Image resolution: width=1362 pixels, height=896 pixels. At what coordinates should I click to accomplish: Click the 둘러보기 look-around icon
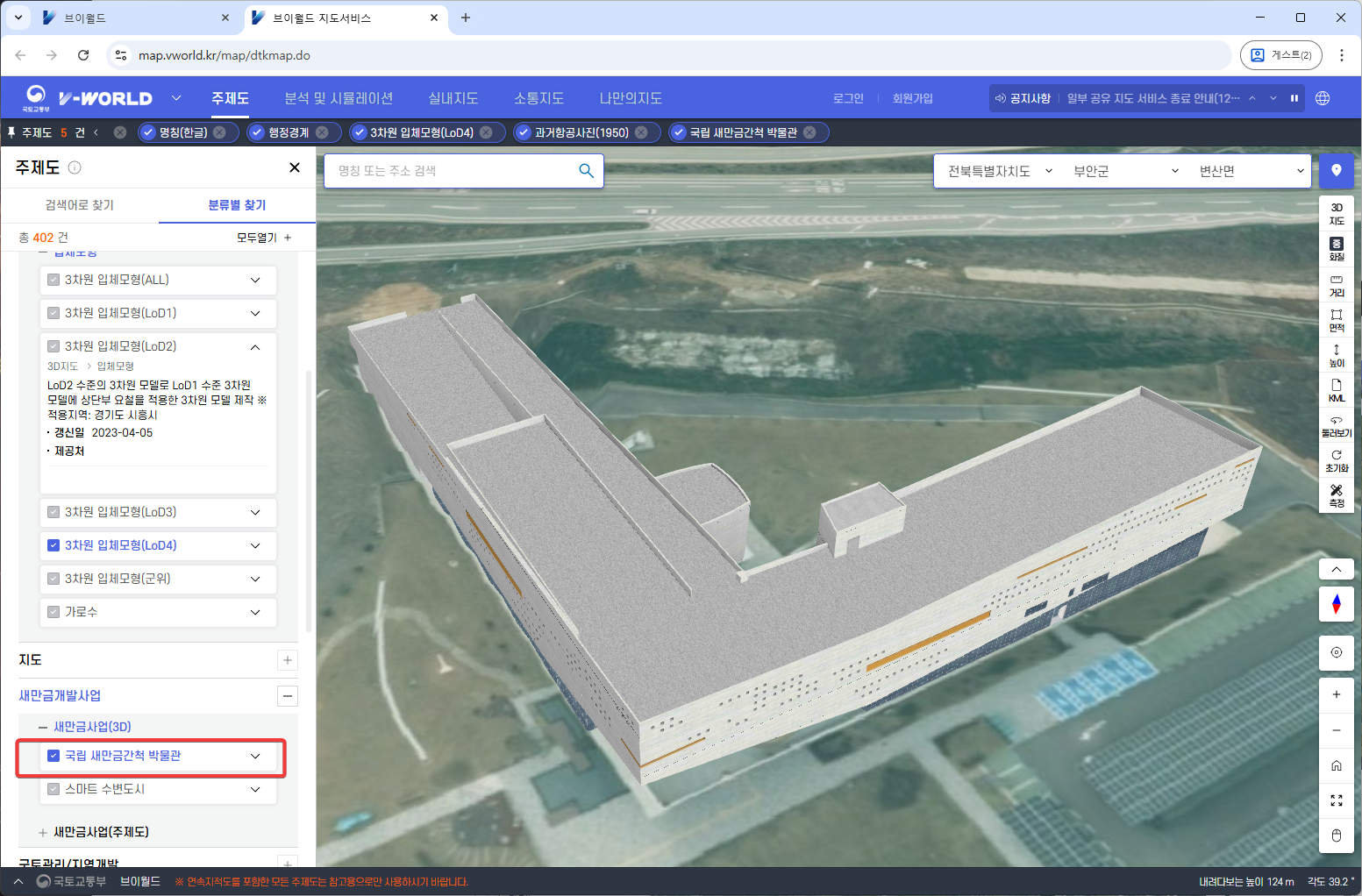point(1336,426)
